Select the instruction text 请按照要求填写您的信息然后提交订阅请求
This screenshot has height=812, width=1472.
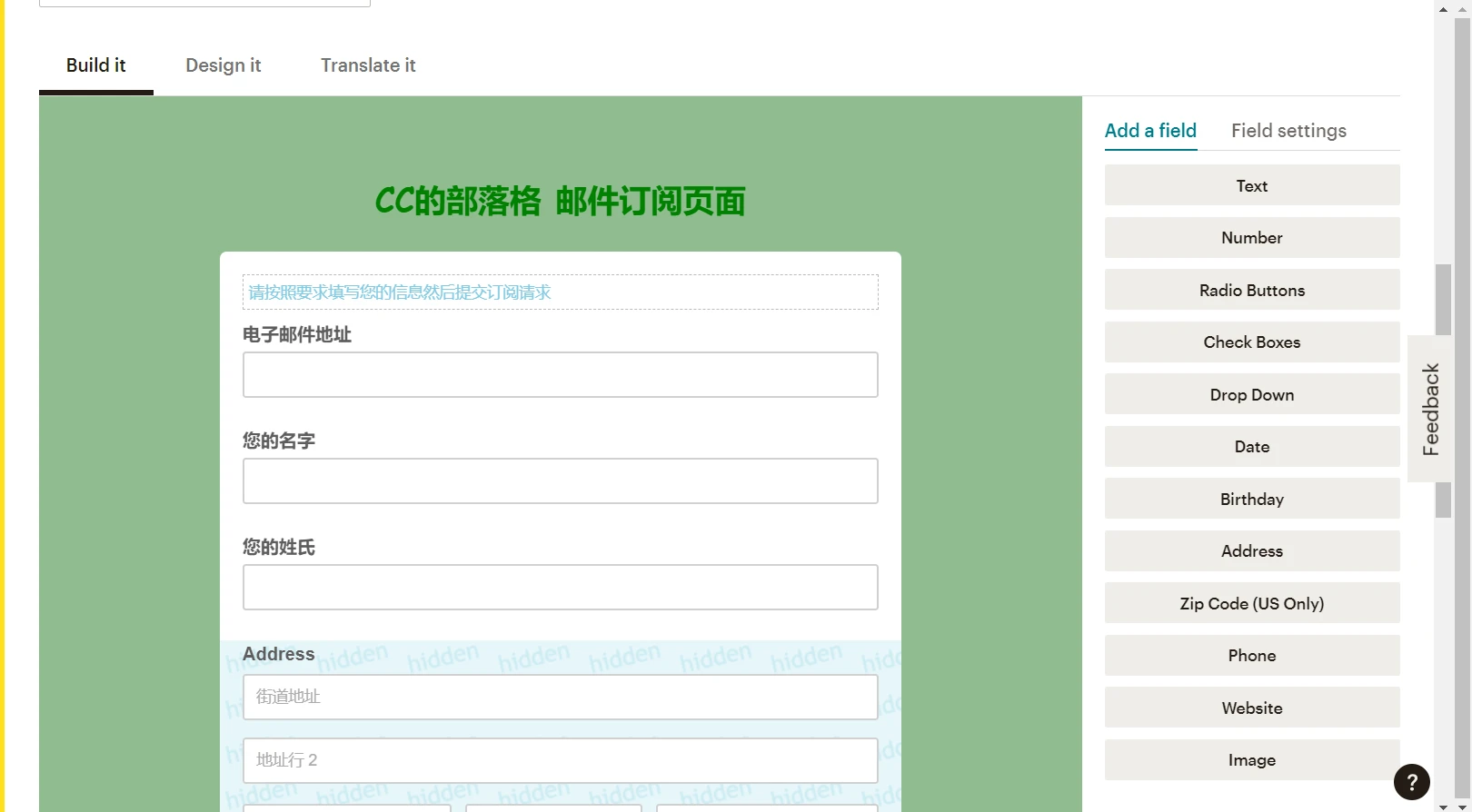pos(400,292)
